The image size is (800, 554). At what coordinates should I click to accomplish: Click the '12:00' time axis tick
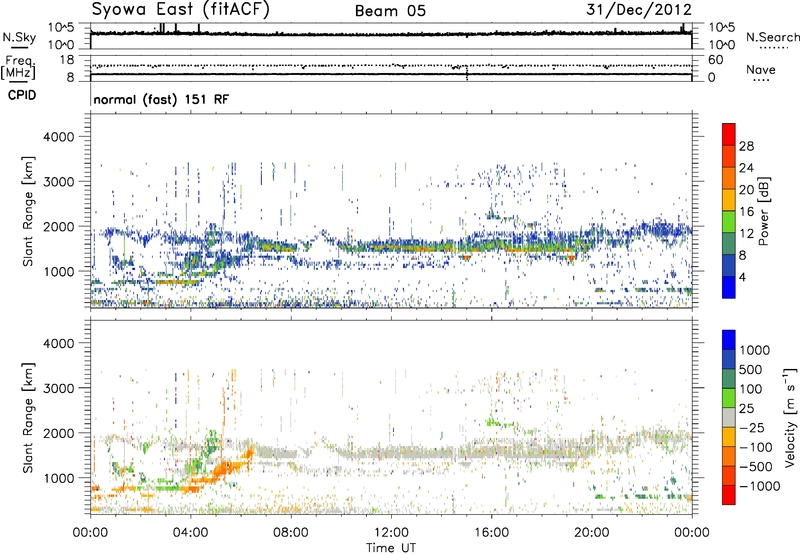coord(391,533)
